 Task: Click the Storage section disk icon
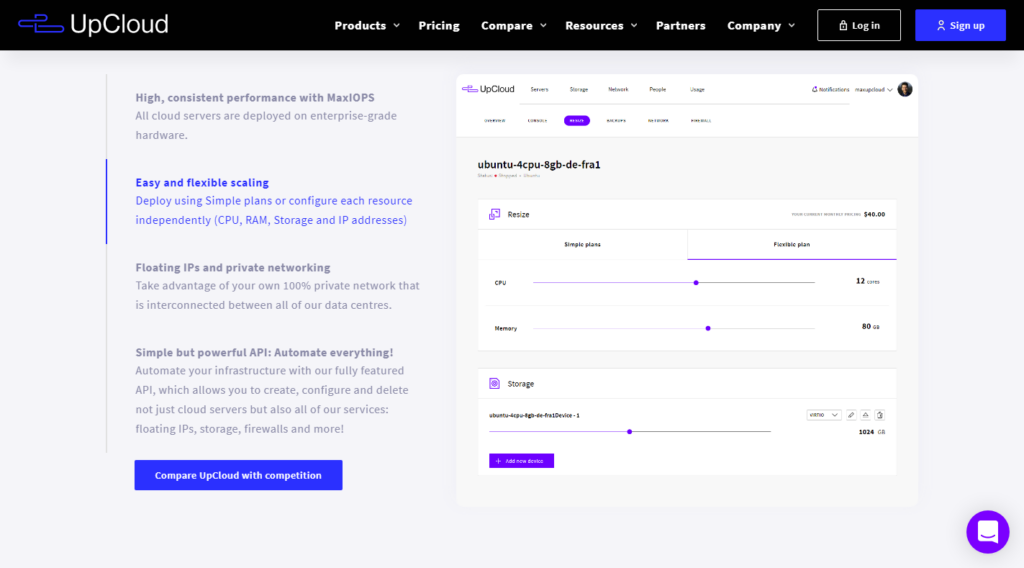click(494, 383)
